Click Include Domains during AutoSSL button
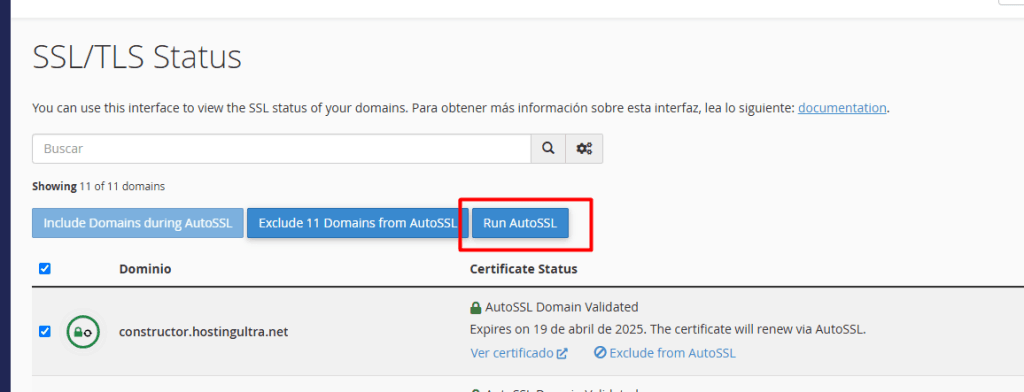Image resolution: width=1024 pixels, height=392 pixels. click(138, 223)
